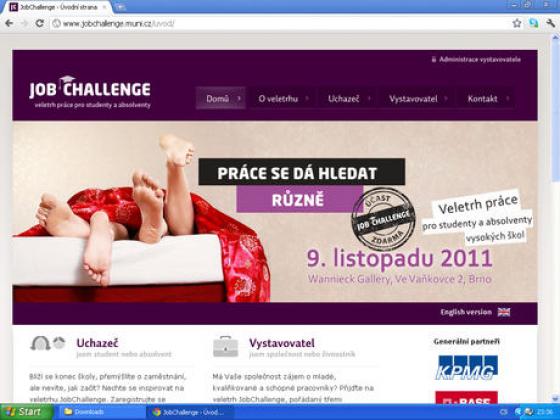The height and width of the screenshot is (420, 560).
Task: Click the CS language indicator in tray
Action: (x=504, y=412)
